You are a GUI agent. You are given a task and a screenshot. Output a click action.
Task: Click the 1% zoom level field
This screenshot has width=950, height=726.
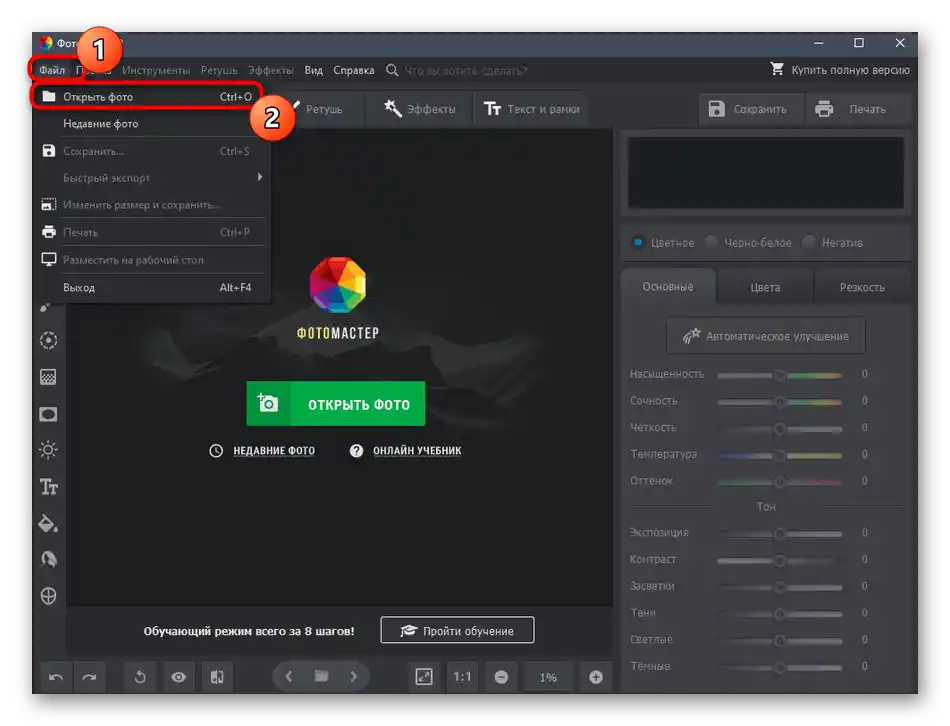coord(548,678)
